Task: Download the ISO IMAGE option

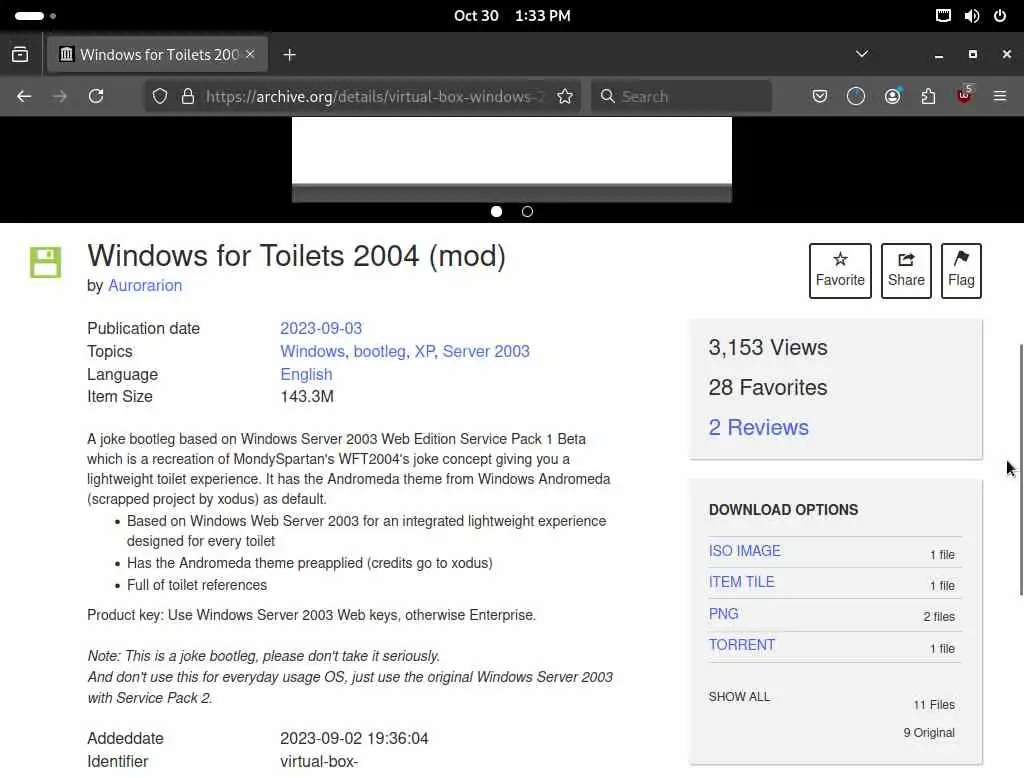Action: 744,551
